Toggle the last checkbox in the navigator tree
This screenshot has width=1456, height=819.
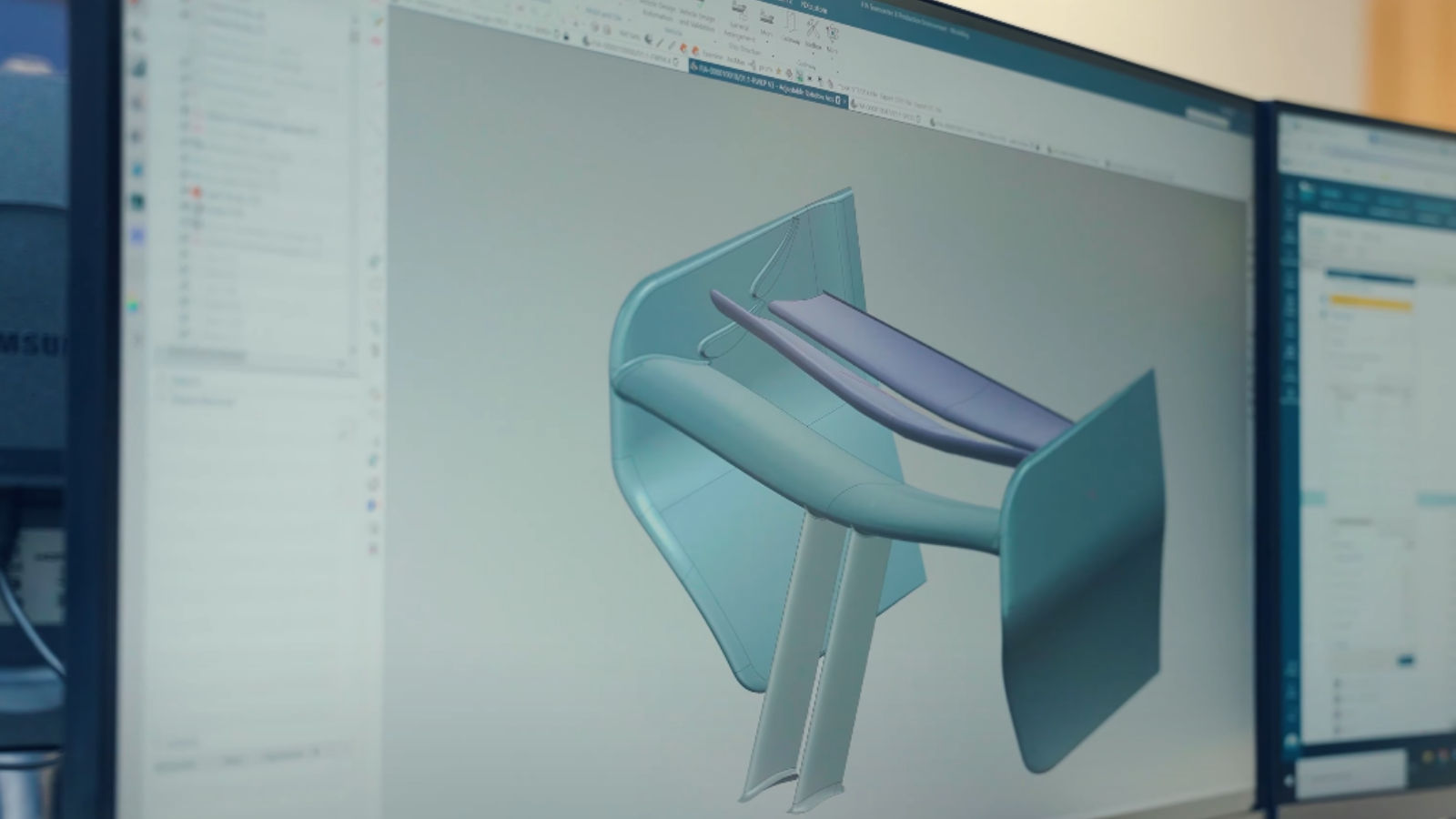pyautogui.click(x=185, y=334)
